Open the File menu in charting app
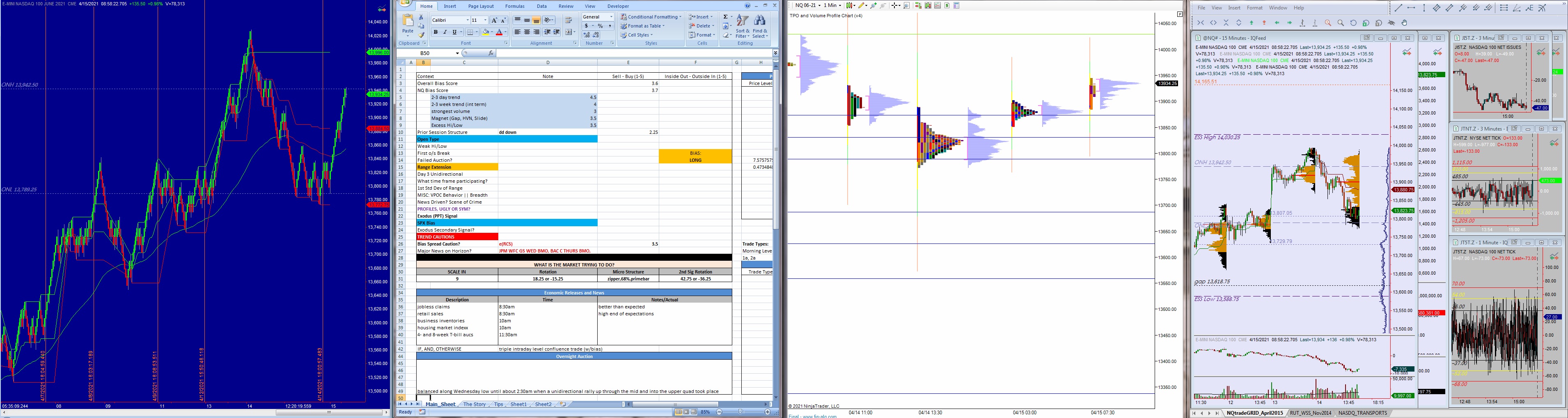The width and height of the screenshot is (1568, 418). (x=1201, y=8)
